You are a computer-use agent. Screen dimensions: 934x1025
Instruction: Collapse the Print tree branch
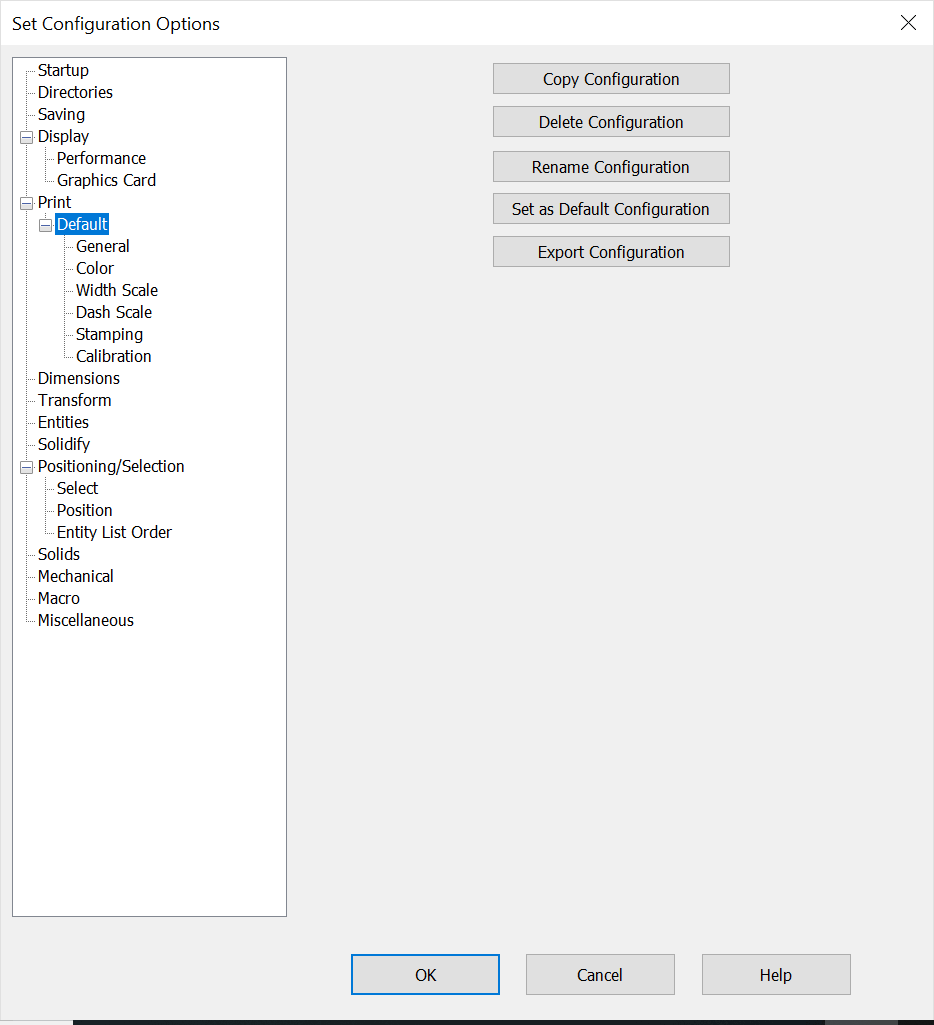coord(26,202)
